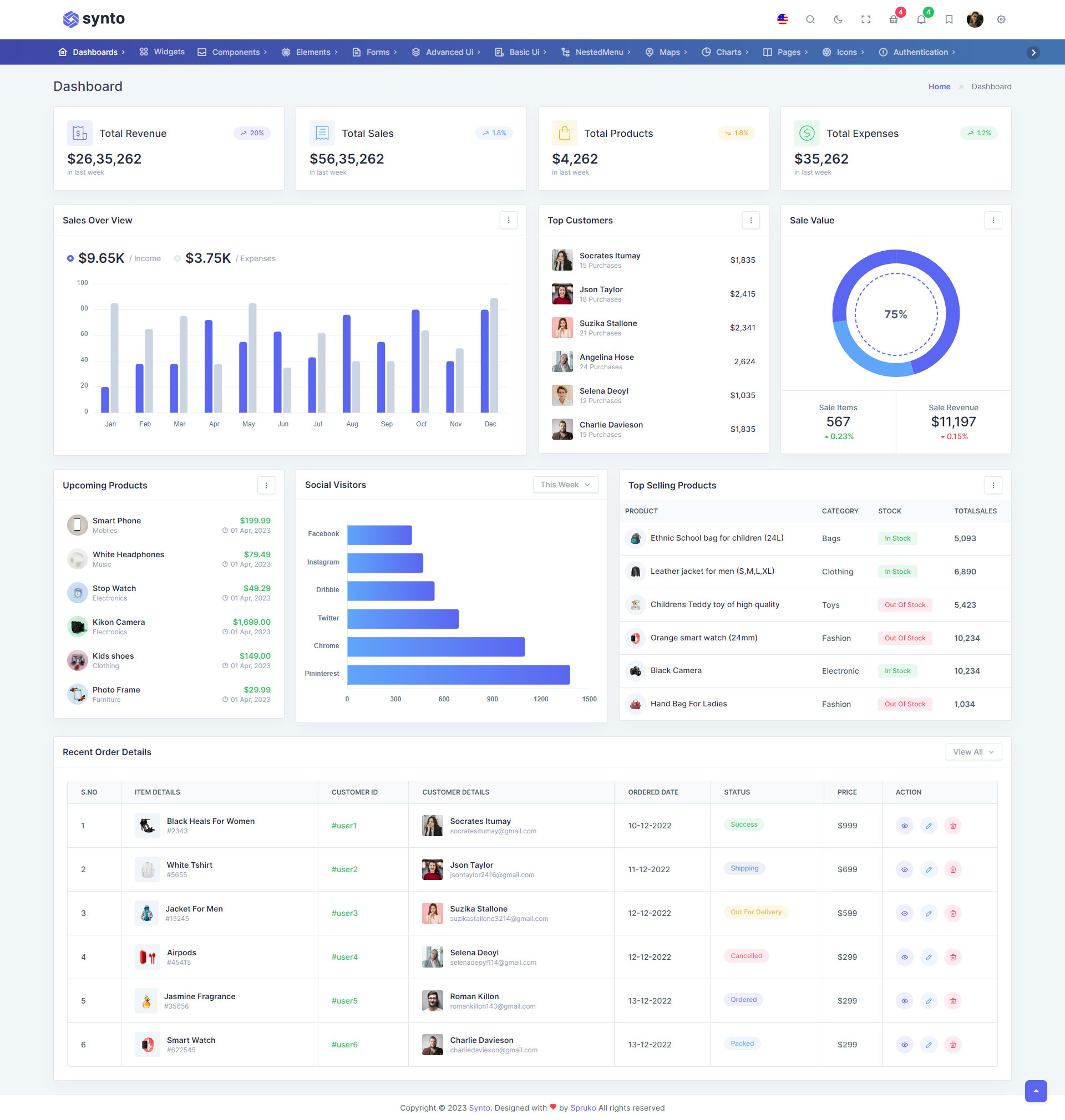Click the bookmark icon in header
This screenshot has width=1065, height=1120.
pos(949,19)
